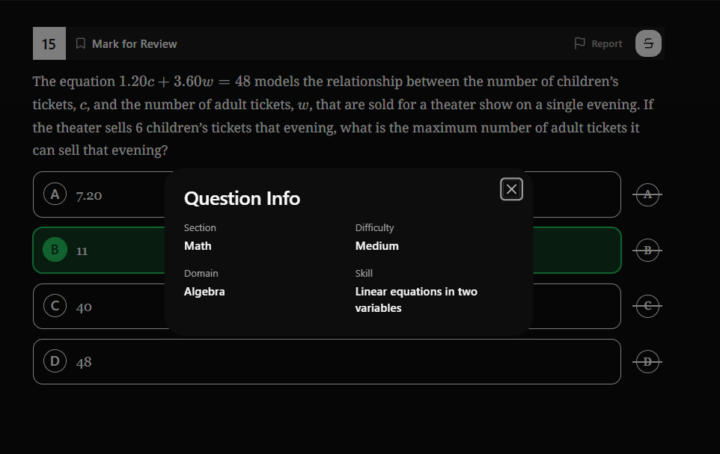Click the Mark for Review bookmark icon
The width and height of the screenshot is (720, 454).
coord(80,44)
